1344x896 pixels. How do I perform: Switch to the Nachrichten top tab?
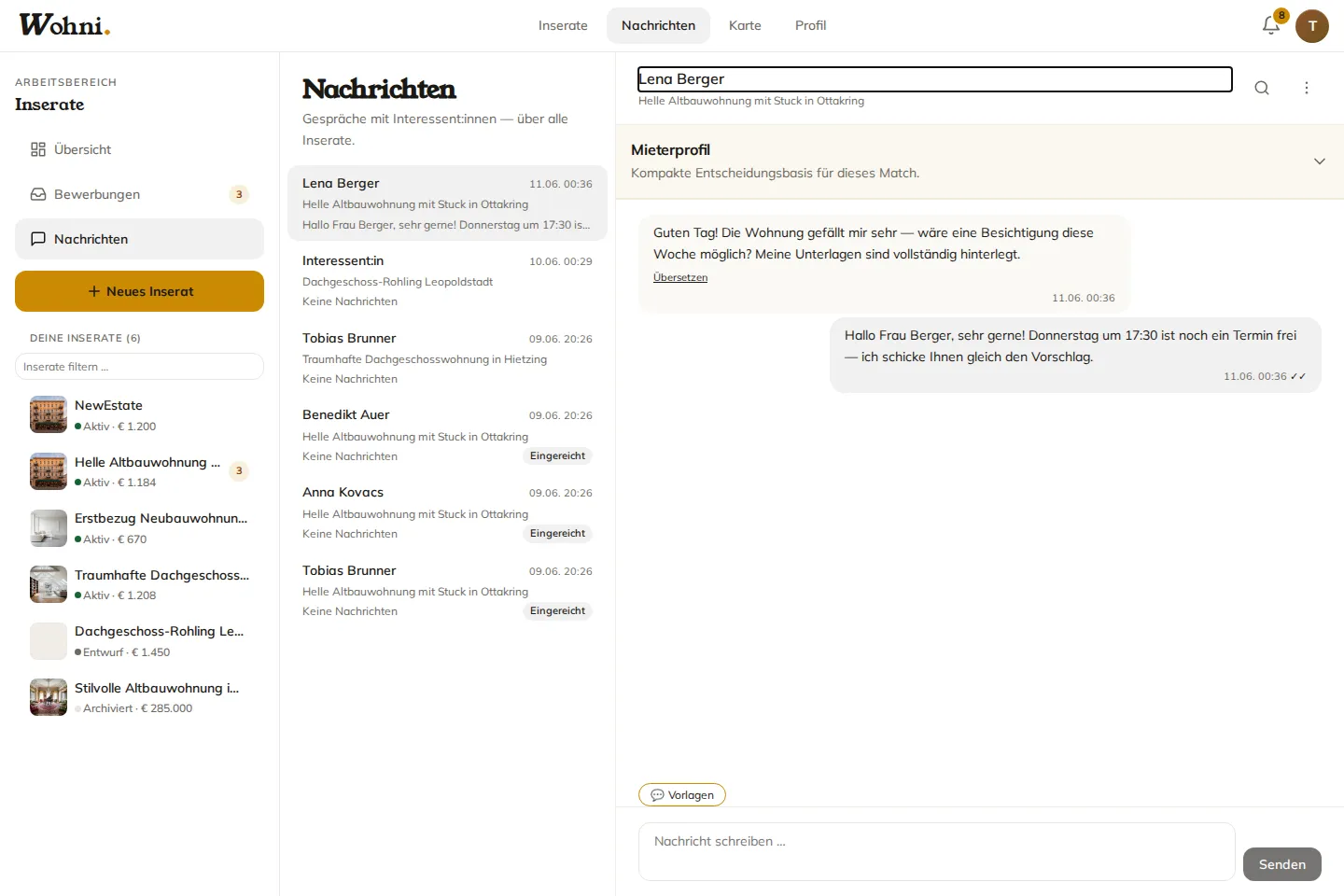(x=658, y=25)
